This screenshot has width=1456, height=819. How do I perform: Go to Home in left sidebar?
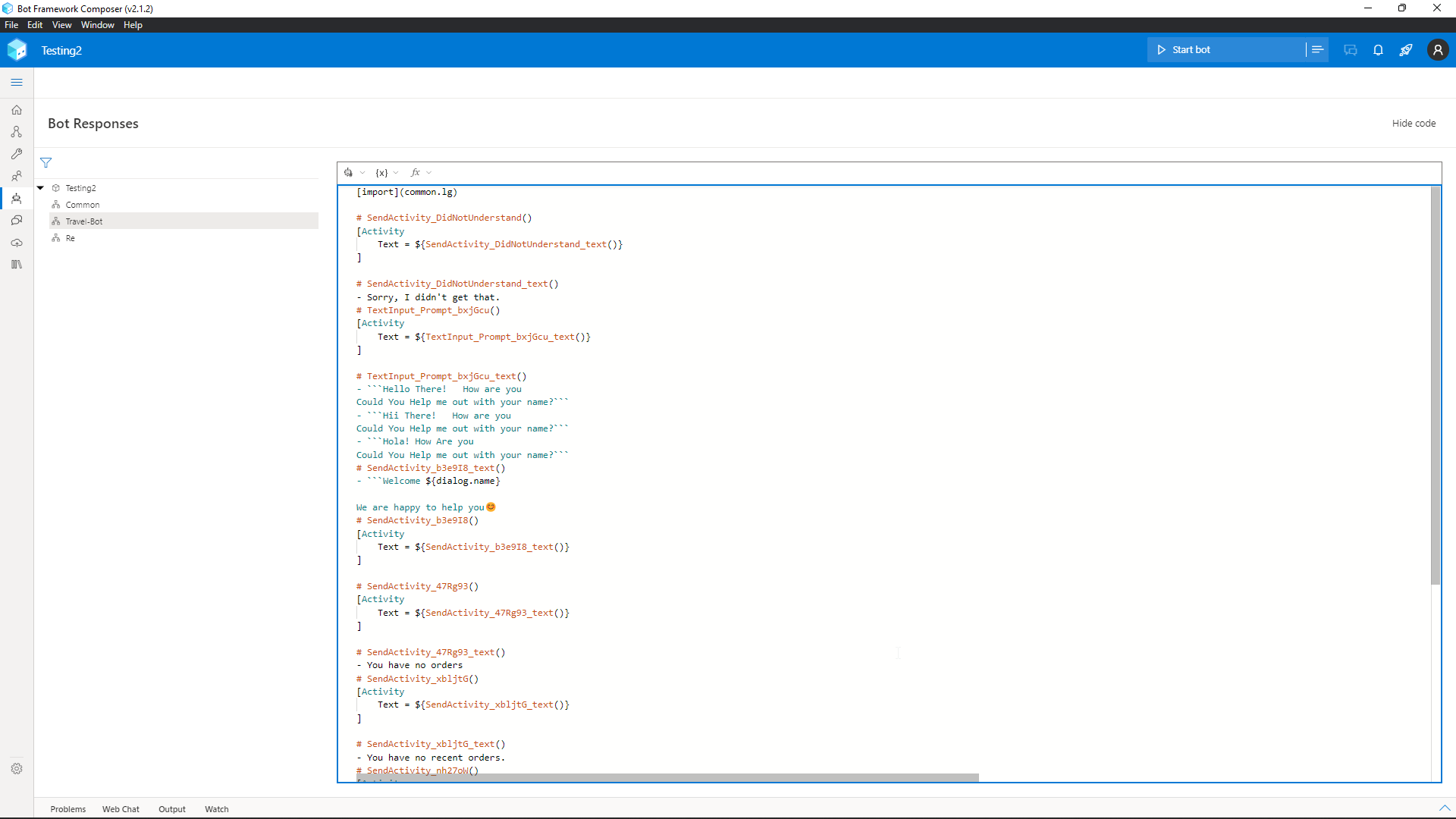coord(17,110)
